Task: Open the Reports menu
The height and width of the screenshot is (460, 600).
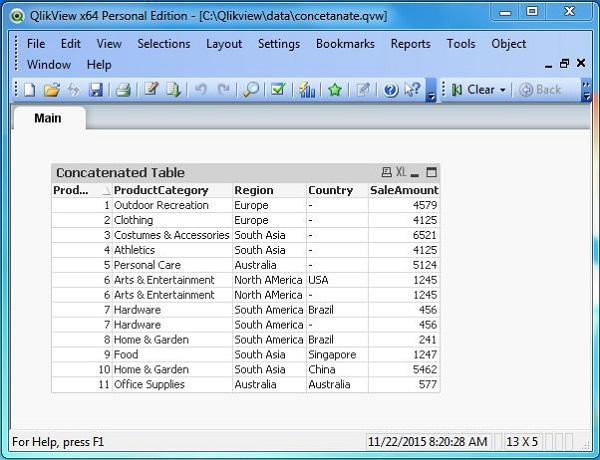Action: (411, 44)
